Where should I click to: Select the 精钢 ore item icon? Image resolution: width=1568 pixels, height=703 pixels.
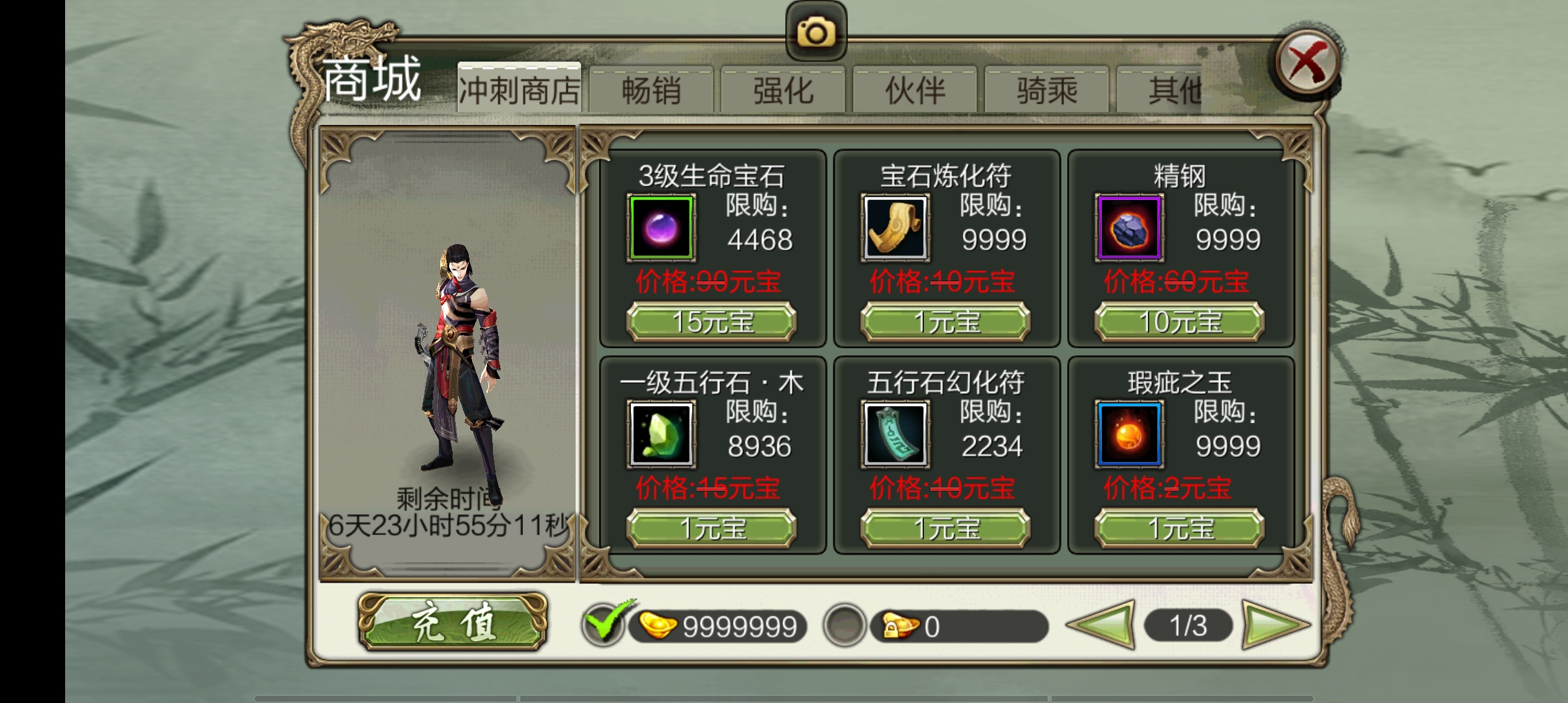[x=1129, y=228]
